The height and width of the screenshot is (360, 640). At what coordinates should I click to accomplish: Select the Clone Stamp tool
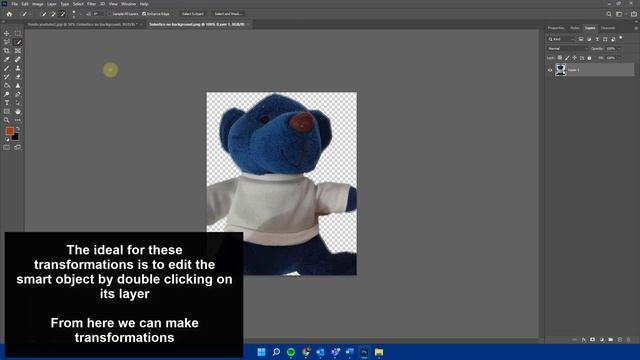(x=18, y=68)
